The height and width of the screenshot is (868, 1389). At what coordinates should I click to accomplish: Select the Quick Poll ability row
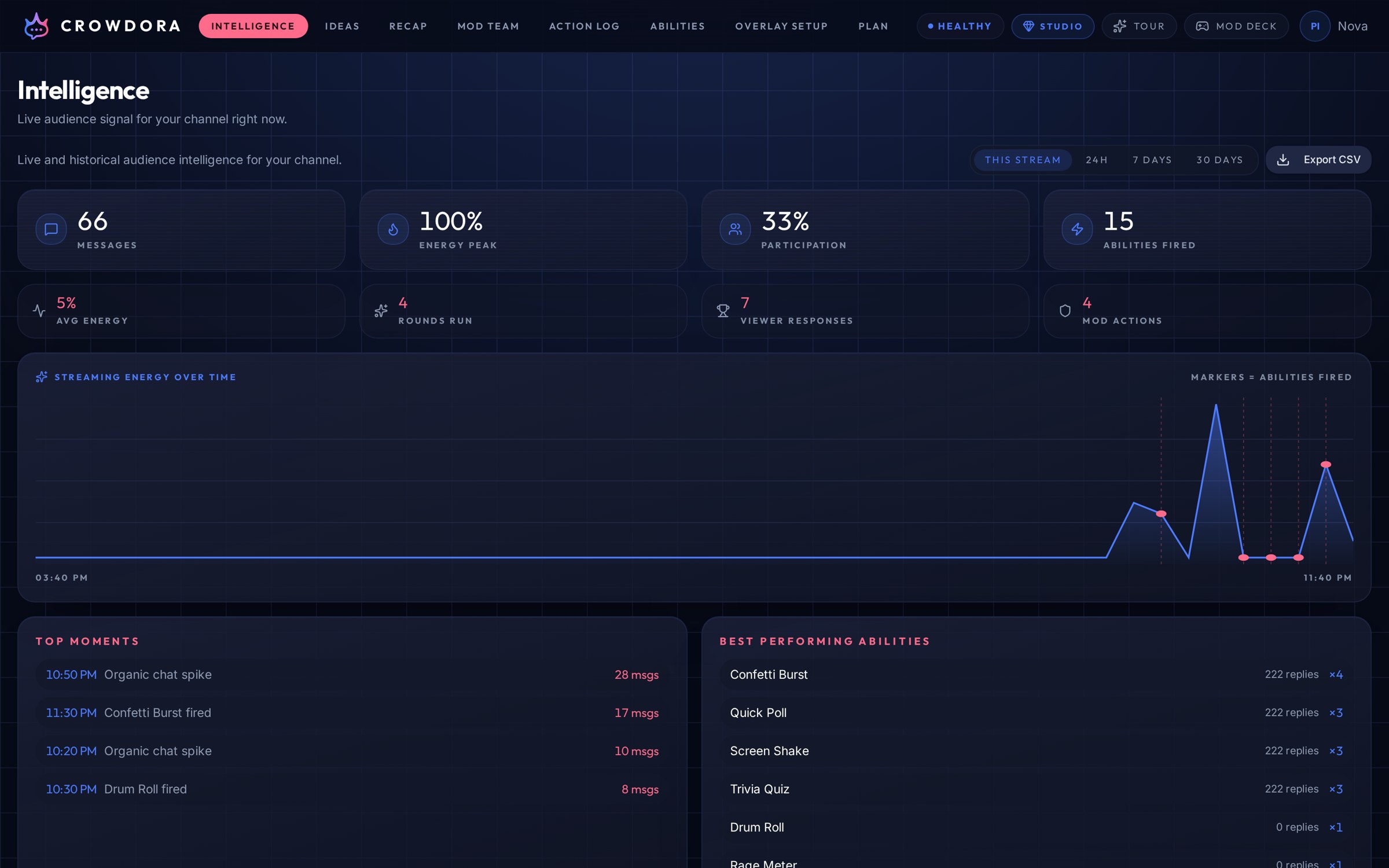coord(1036,713)
